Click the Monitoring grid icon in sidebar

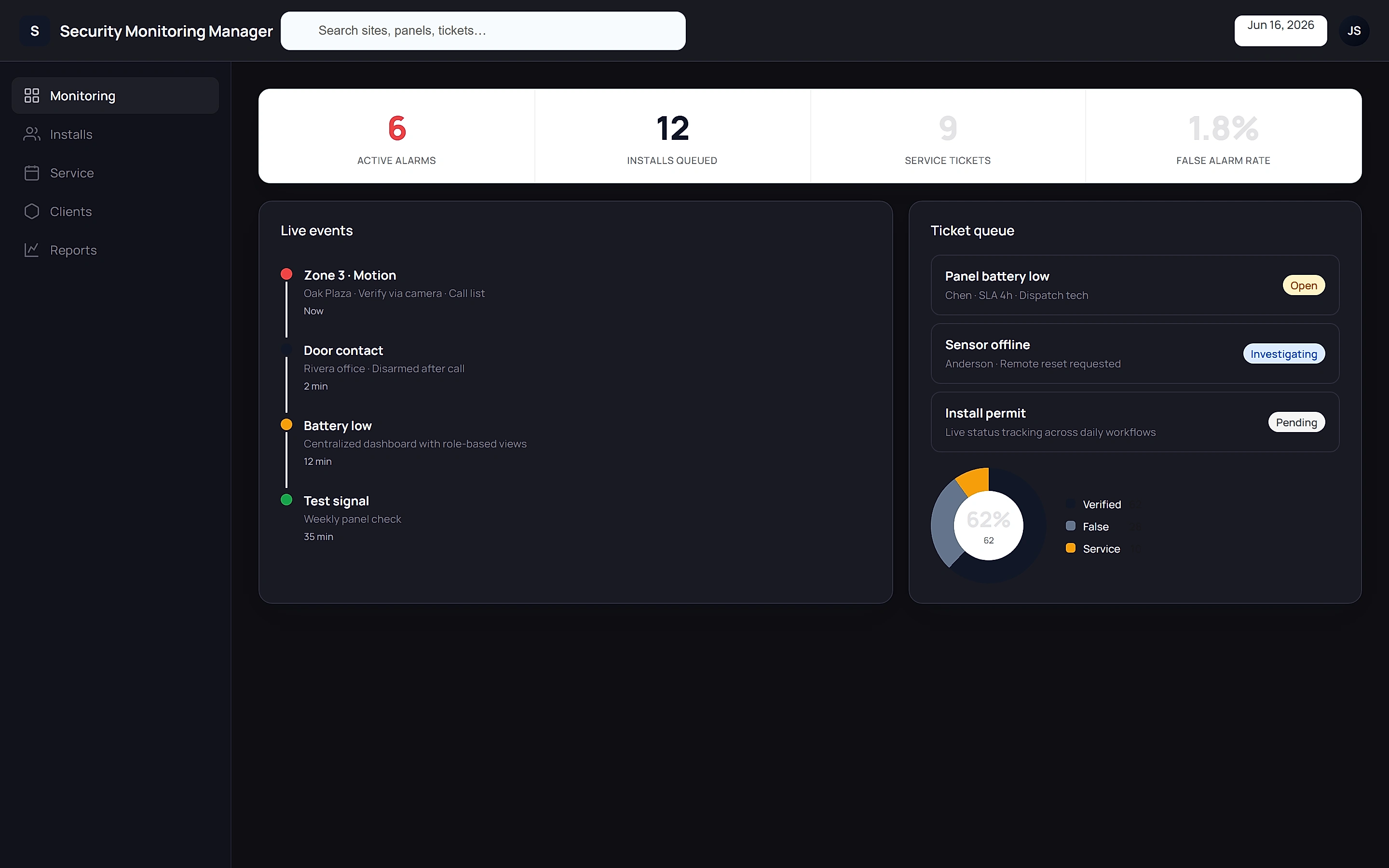[31, 95]
